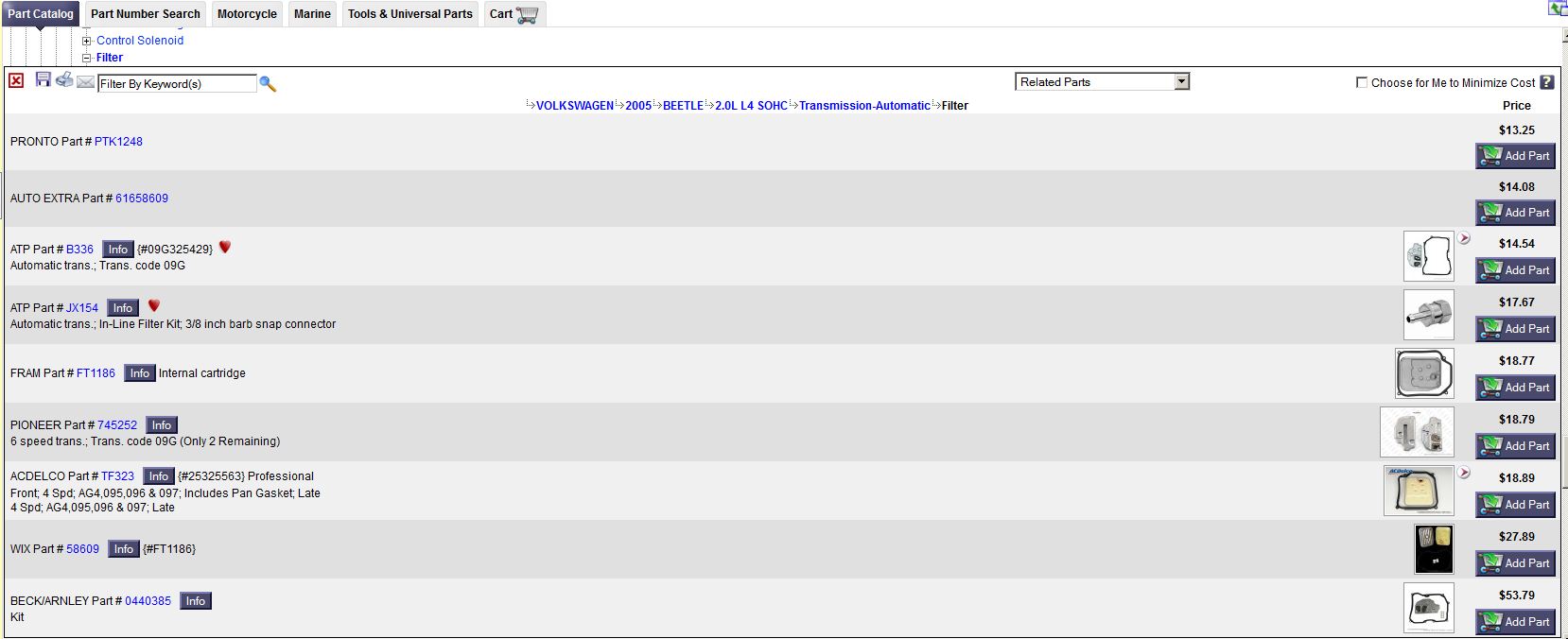View the ATP JX154 in-line filter thumbnail
This screenshot has width=1568, height=639.
pyautogui.click(x=1429, y=315)
